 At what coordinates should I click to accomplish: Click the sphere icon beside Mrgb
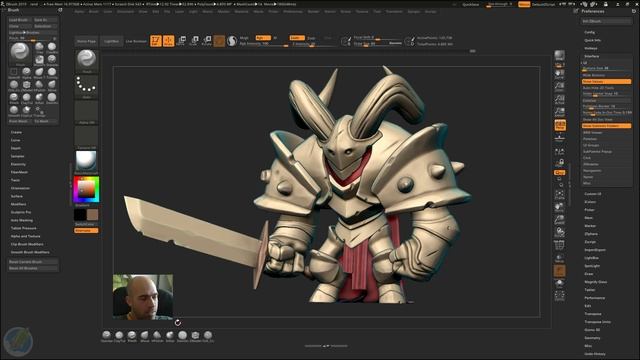click(232, 40)
